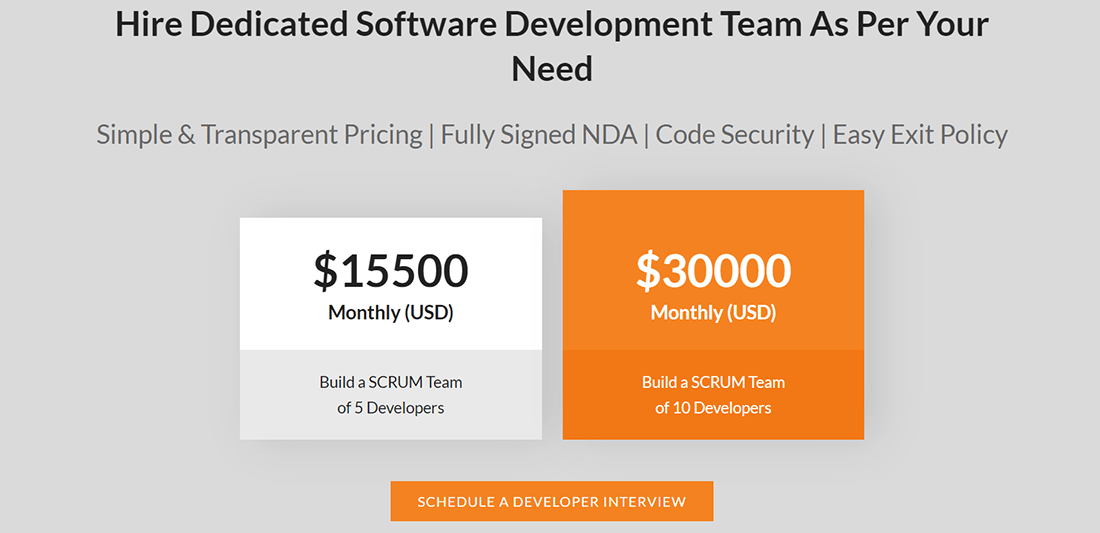Image resolution: width=1100 pixels, height=533 pixels.
Task: Click the $15500 price text
Action: (390, 271)
